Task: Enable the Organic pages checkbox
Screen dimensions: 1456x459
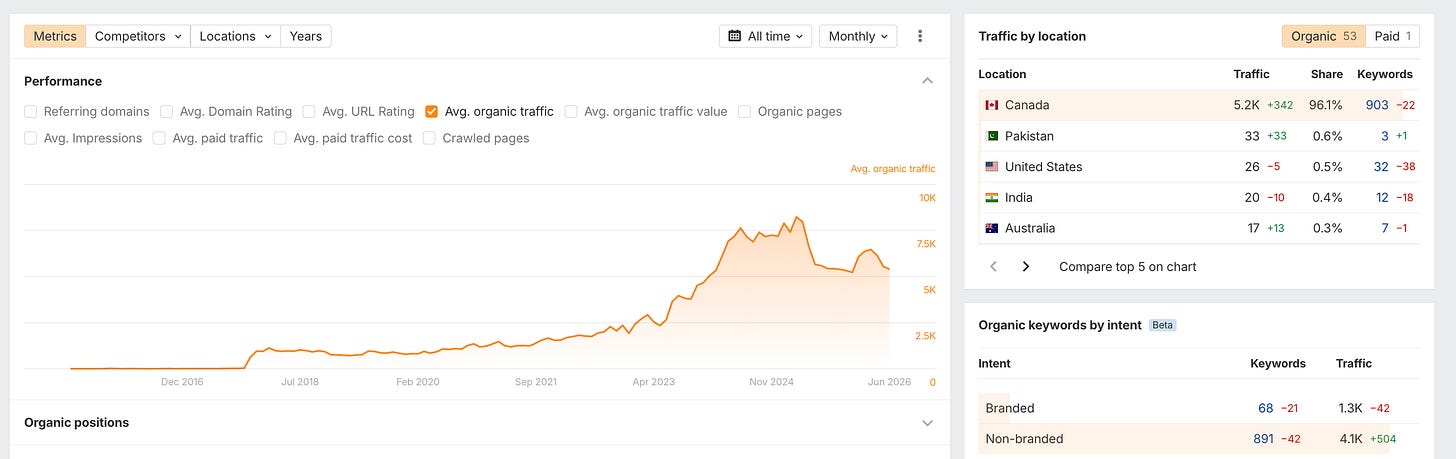Action: (x=745, y=112)
